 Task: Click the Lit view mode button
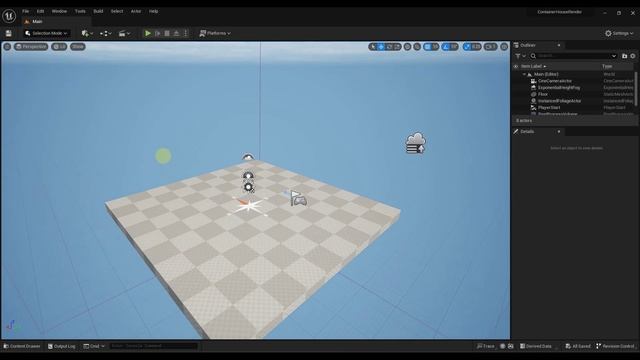point(60,47)
